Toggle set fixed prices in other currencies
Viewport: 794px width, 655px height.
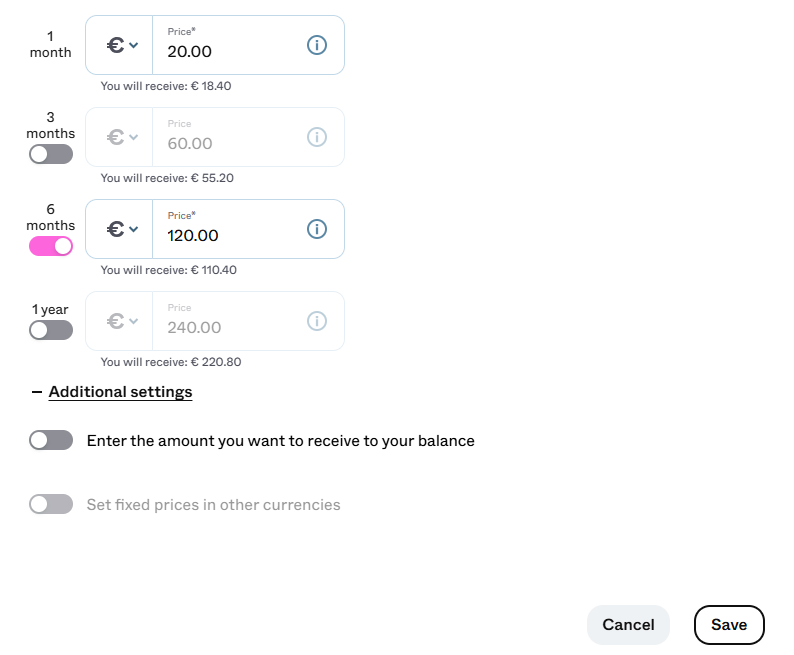point(51,504)
